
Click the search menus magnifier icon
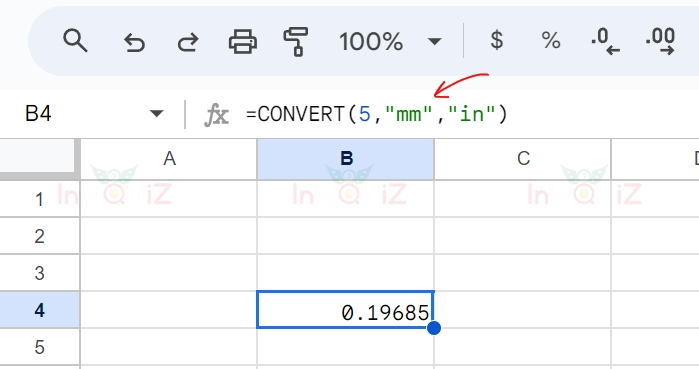tap(75, 41)
